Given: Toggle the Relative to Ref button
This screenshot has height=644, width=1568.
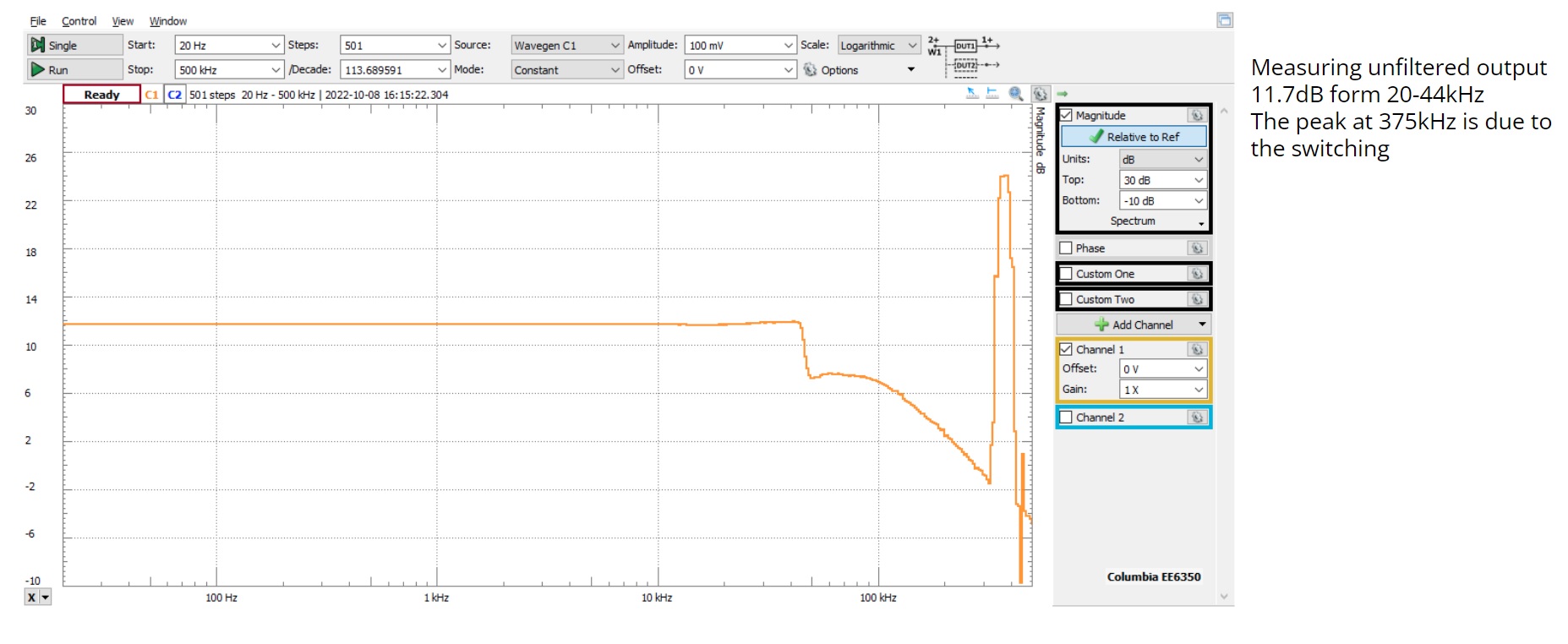Looking at the screenshot, I should pyautogui.click(x=1134, y=136).
